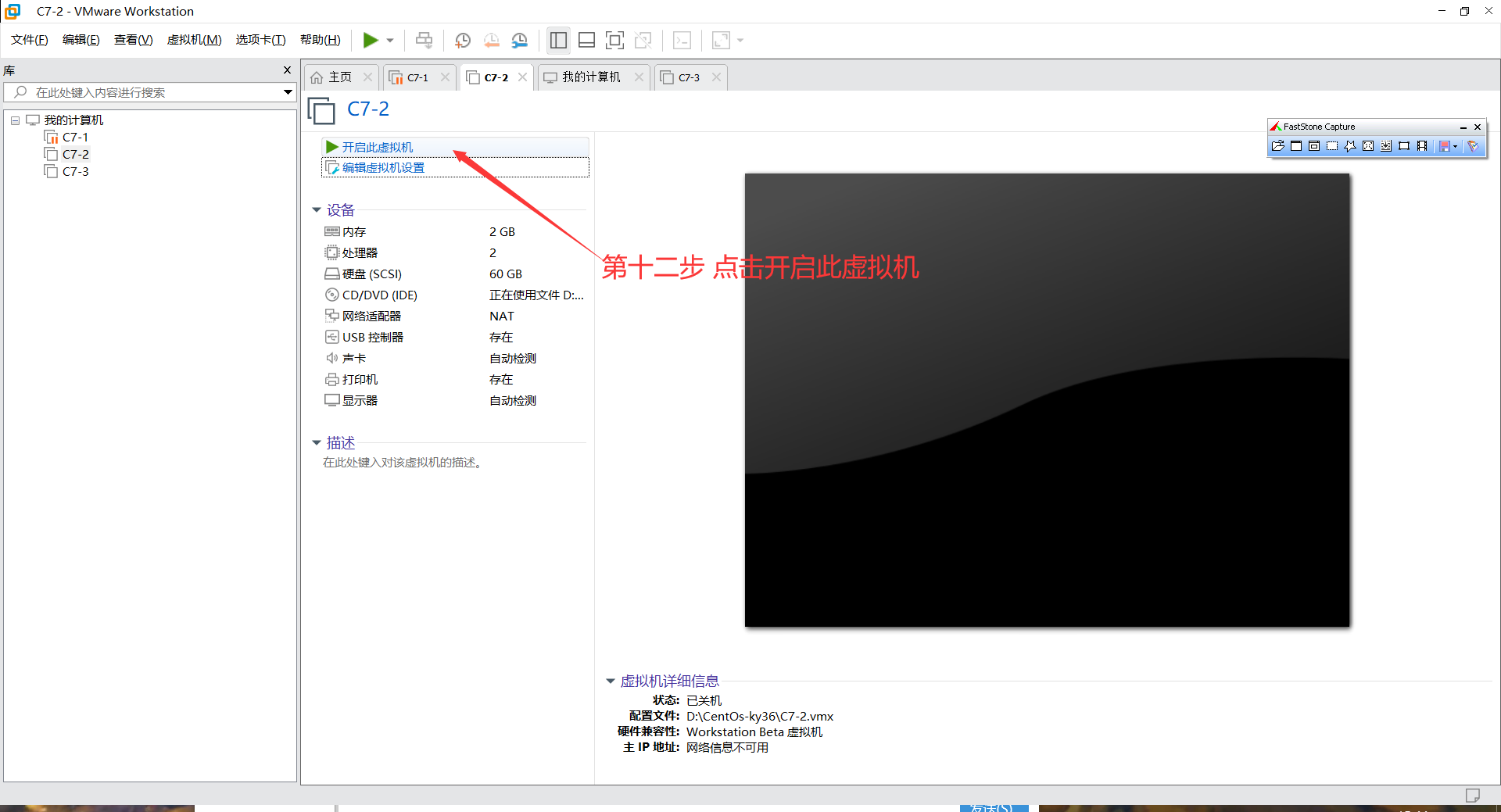Image resolution: width=1501 pixels, height=812 pixels.
Task: Close the 主页 tab
Action: click(x=367, y=77)
